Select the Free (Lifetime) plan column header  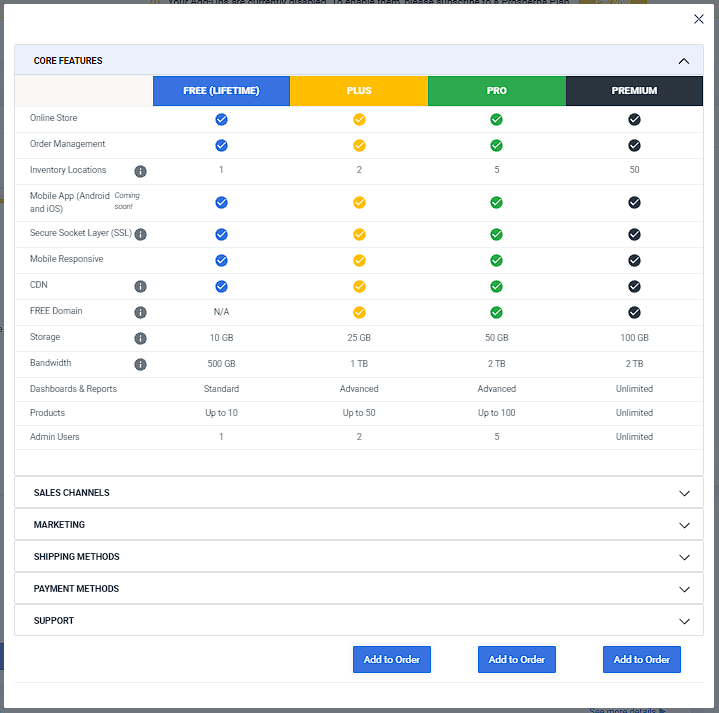(x=221, y=91)
